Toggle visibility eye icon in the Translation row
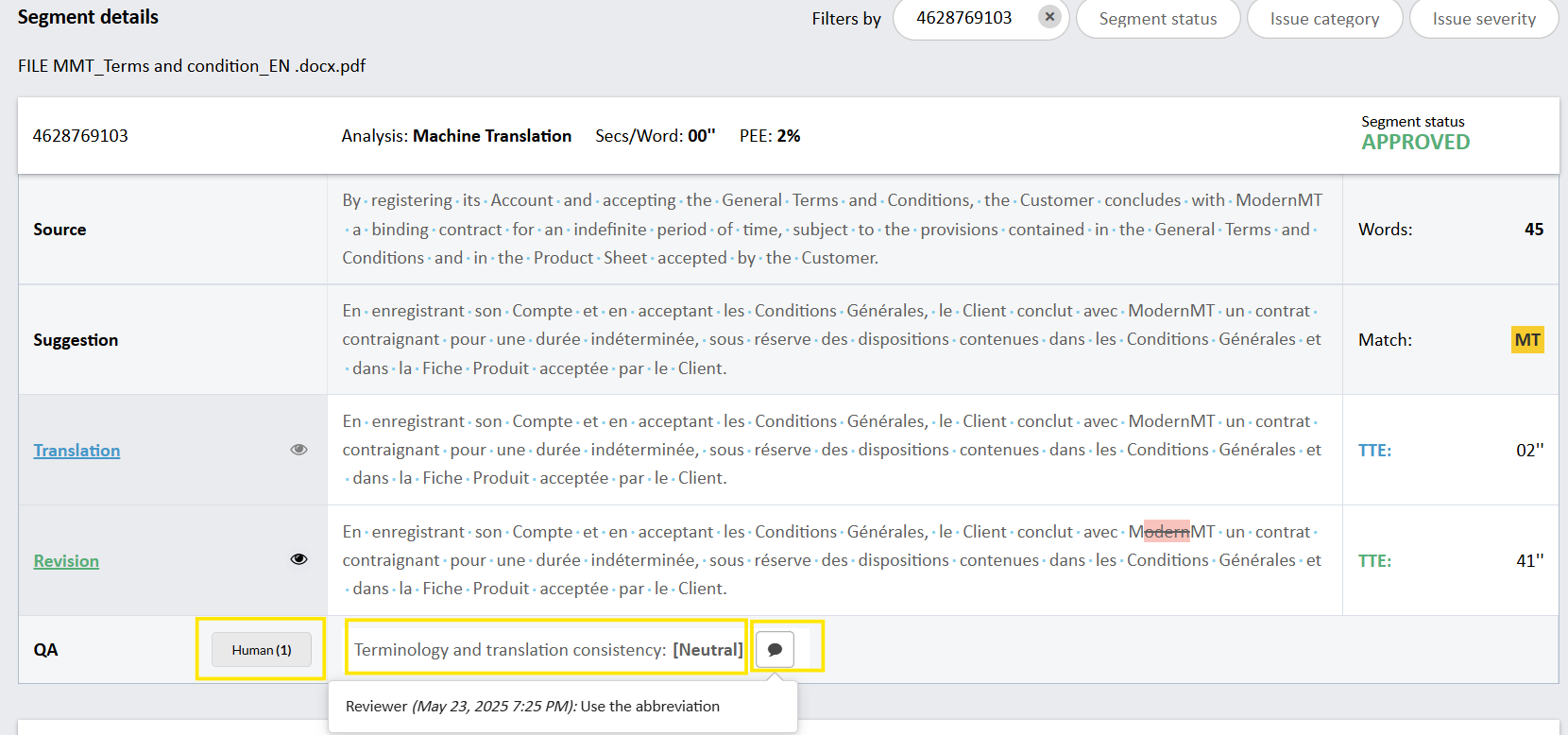 (x=298, y=450)
